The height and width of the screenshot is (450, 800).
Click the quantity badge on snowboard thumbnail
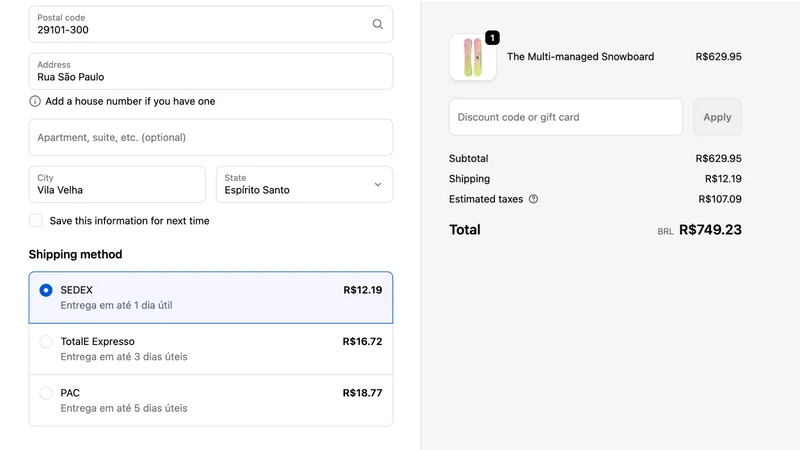tap(492, 38)
